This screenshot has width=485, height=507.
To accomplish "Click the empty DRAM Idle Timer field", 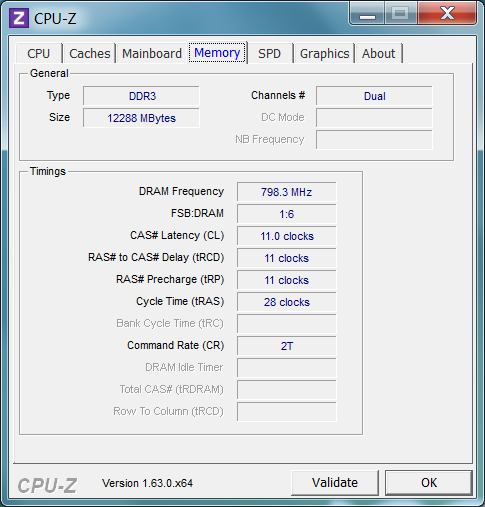I will pyautogui.click(x=287, y=368).
